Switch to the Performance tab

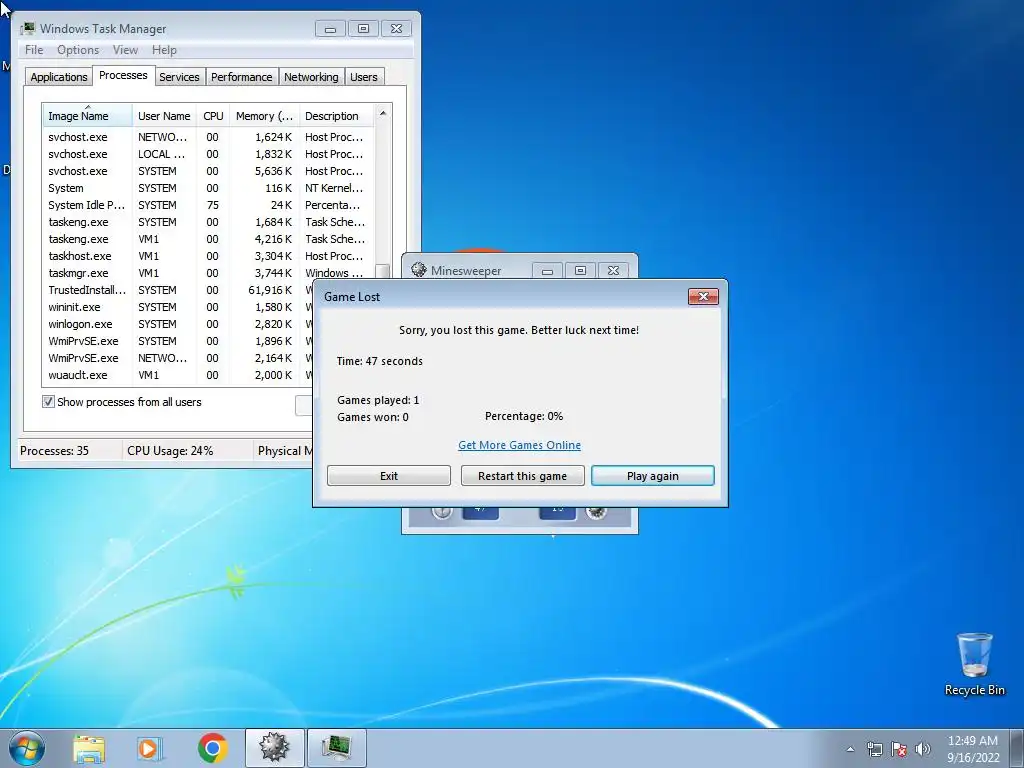242,76
